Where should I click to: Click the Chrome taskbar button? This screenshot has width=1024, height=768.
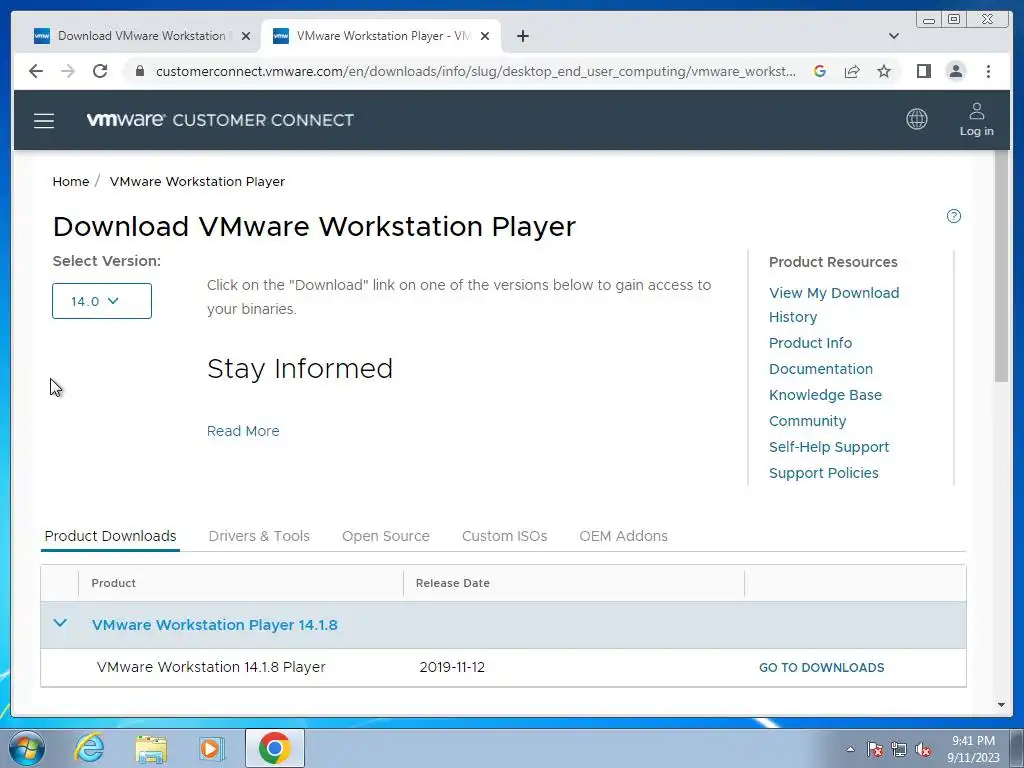tap(274, 748)
